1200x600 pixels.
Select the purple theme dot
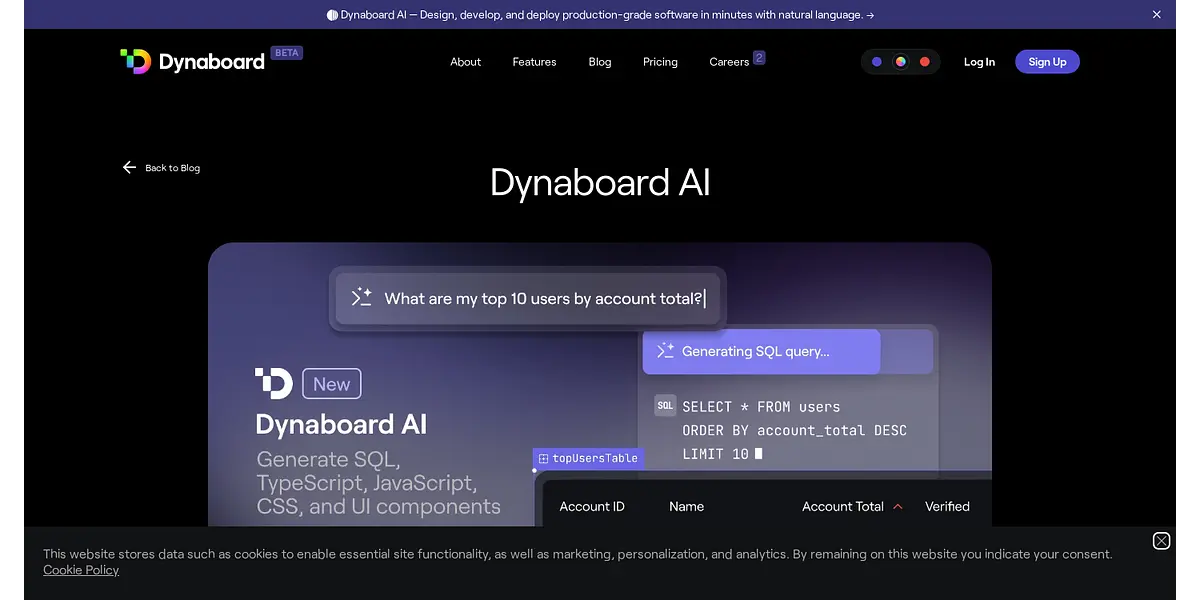[x=877, y=62]
